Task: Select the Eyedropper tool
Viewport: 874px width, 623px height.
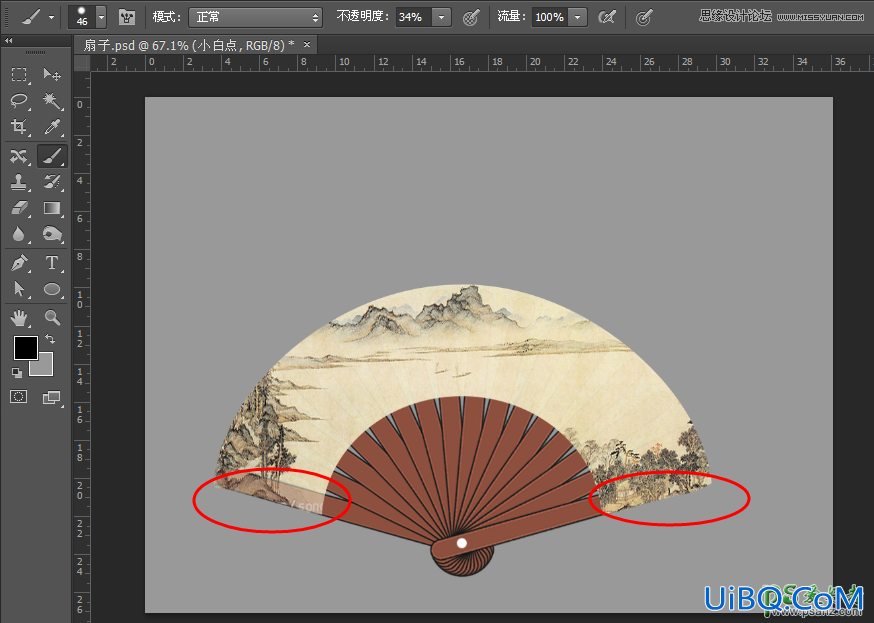Action: coord(52,127)
